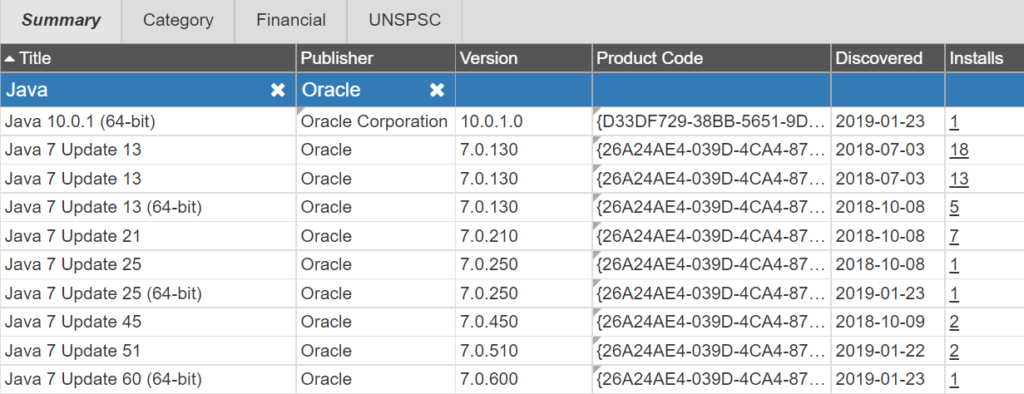Switch to the Category tab

(178, 20)
